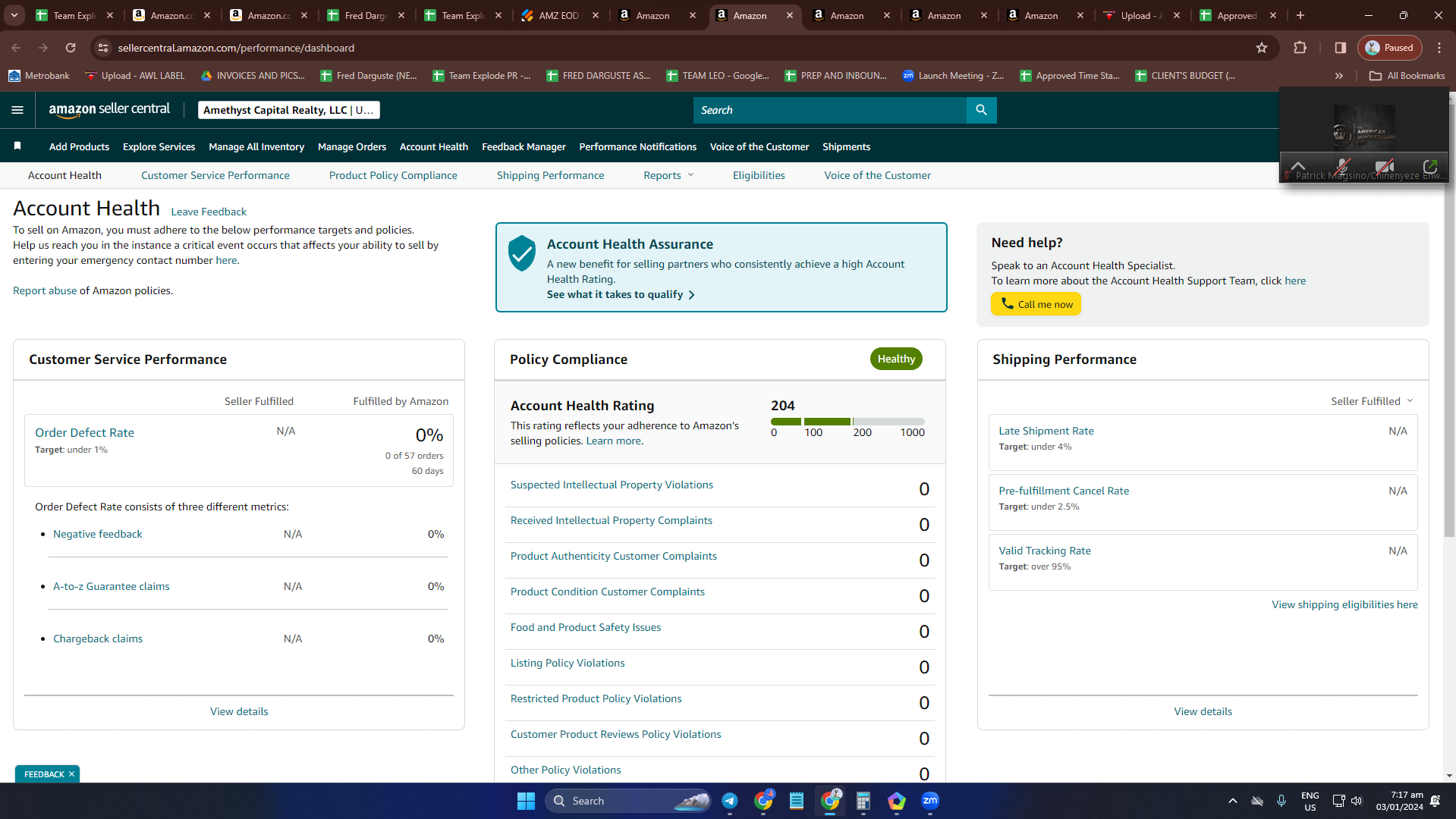
Task: Open the Chrome side panel icon
Action: point(1341,48)
